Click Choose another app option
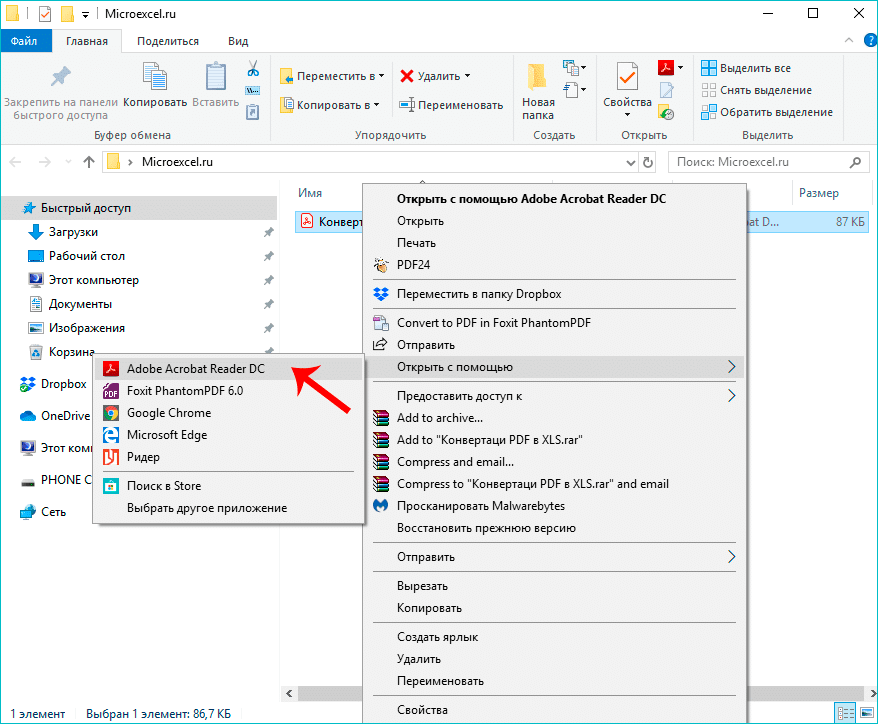The height and width of the screenshot is (724, 878). coord(206,508)
